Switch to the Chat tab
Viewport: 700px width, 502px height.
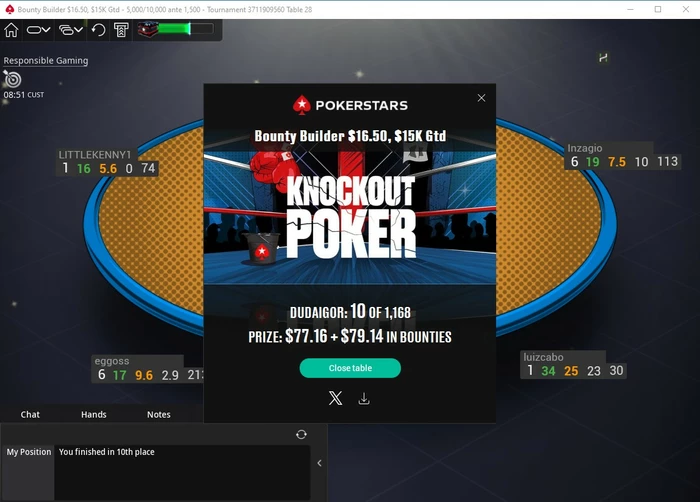coord(30,414)
